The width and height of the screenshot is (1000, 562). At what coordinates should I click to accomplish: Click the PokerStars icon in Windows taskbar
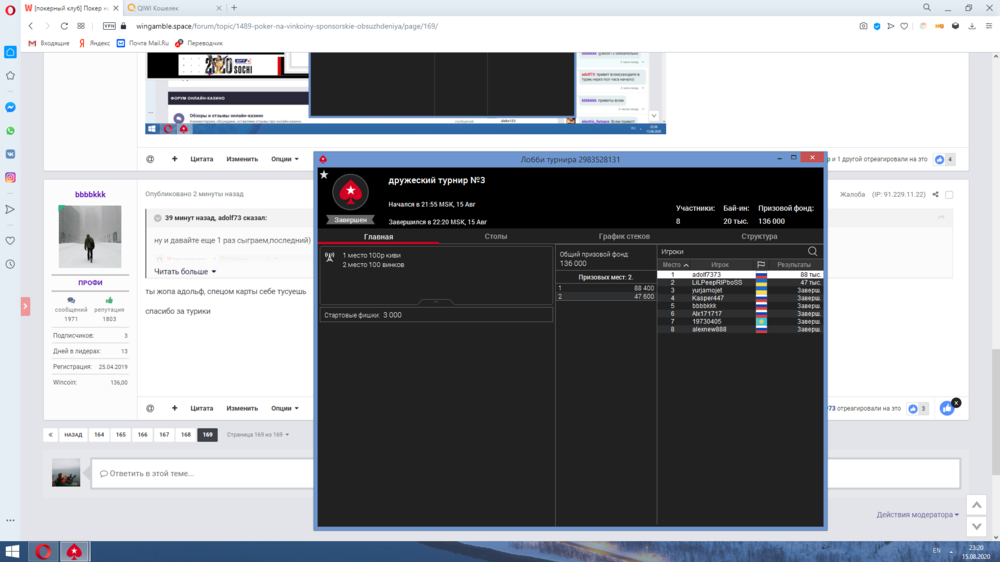(x=74, y=551)
